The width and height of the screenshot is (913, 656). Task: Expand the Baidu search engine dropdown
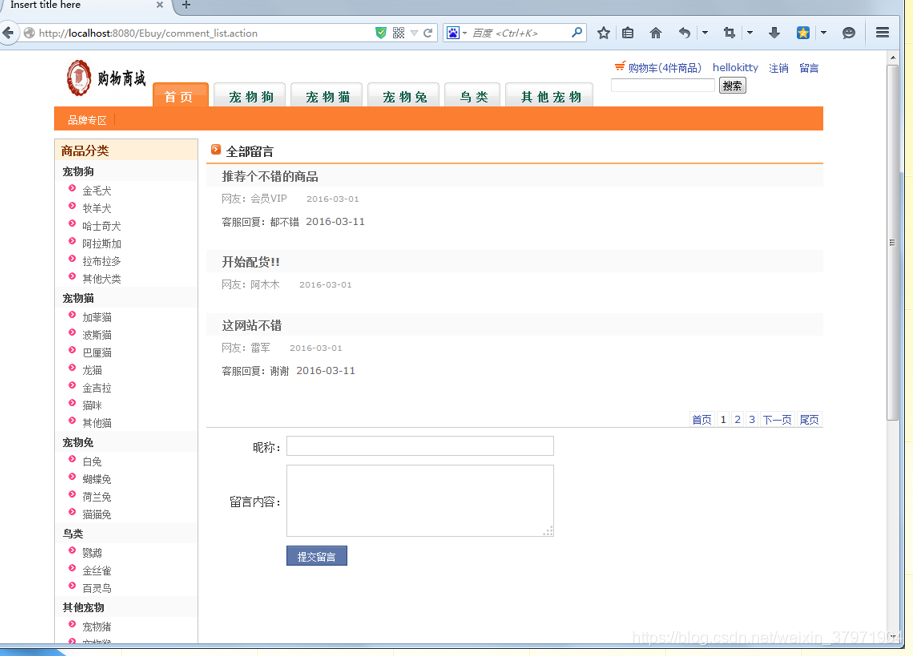pos(465,33)
